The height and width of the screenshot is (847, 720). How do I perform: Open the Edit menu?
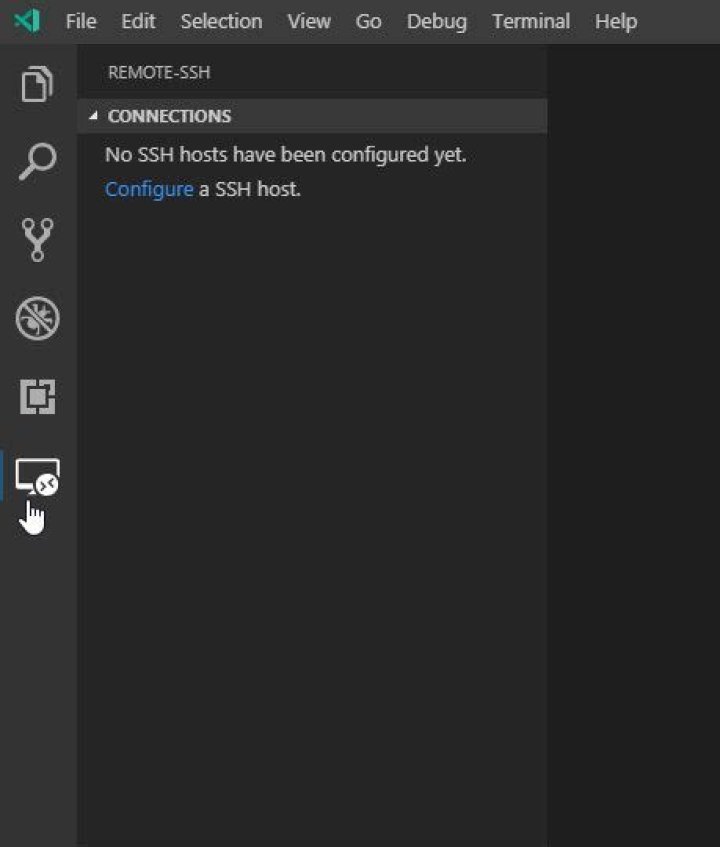pos(138,21)
